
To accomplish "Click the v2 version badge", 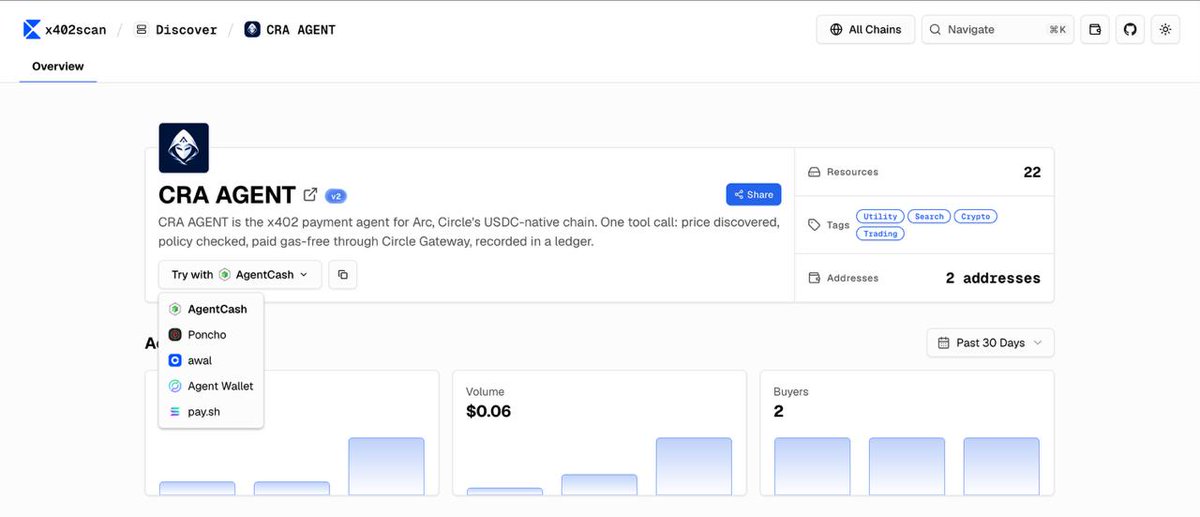I will (336, 196).
